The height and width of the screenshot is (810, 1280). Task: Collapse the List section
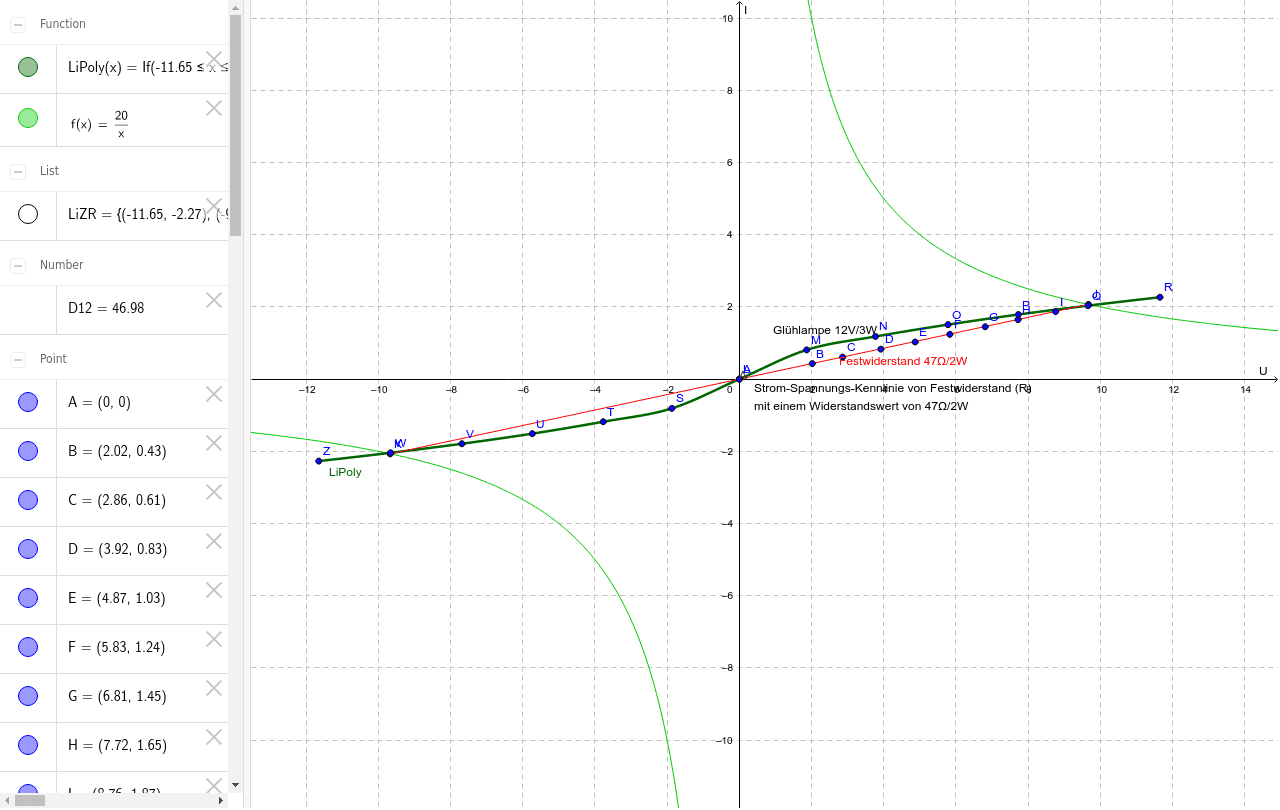pos(16,171)
